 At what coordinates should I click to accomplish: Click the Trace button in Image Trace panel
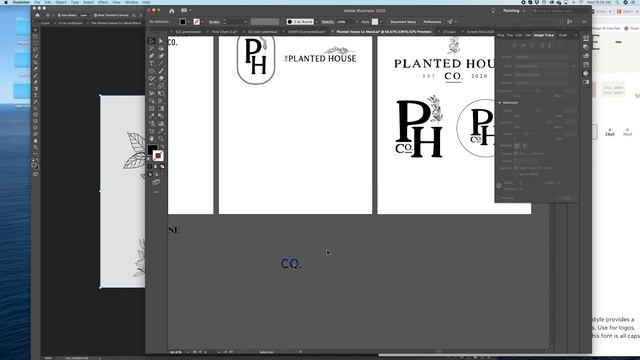coord(567,198)
